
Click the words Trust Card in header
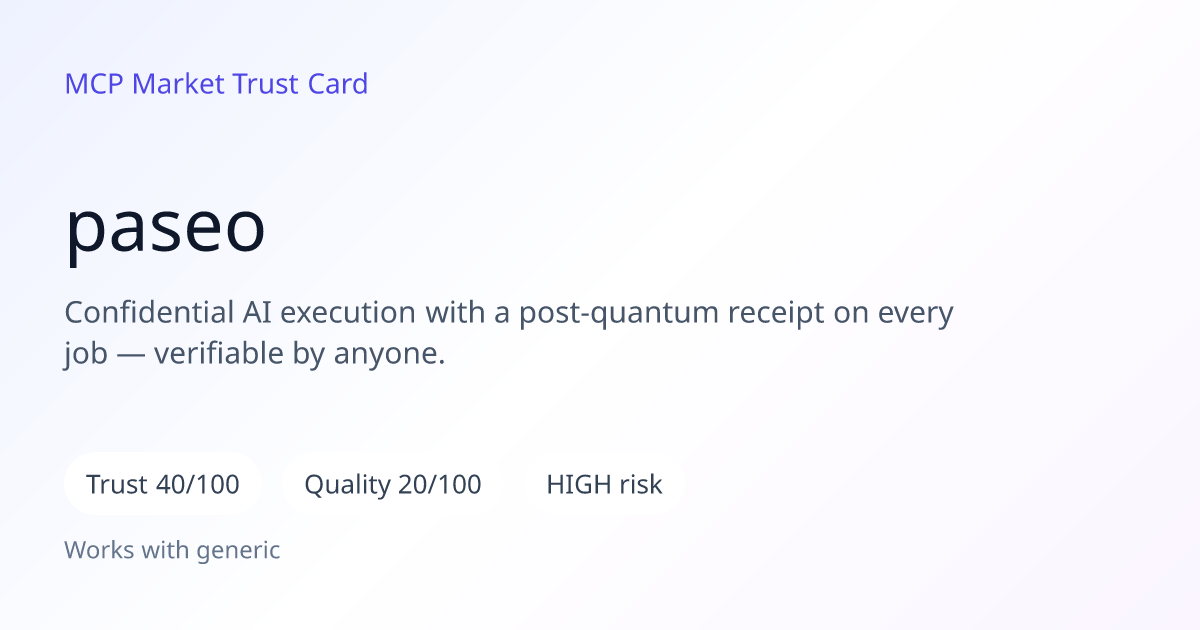pos(301,84)
